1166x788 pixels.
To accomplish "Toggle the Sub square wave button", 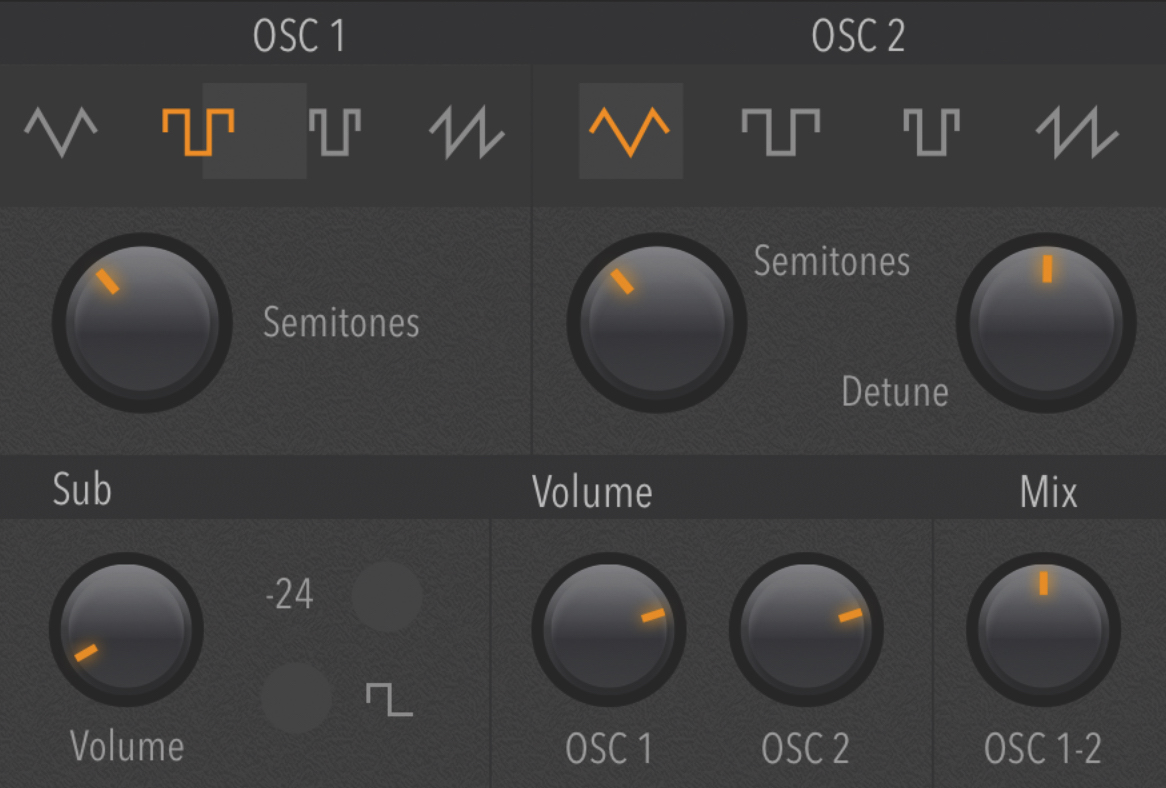I will tap(296, 697).
